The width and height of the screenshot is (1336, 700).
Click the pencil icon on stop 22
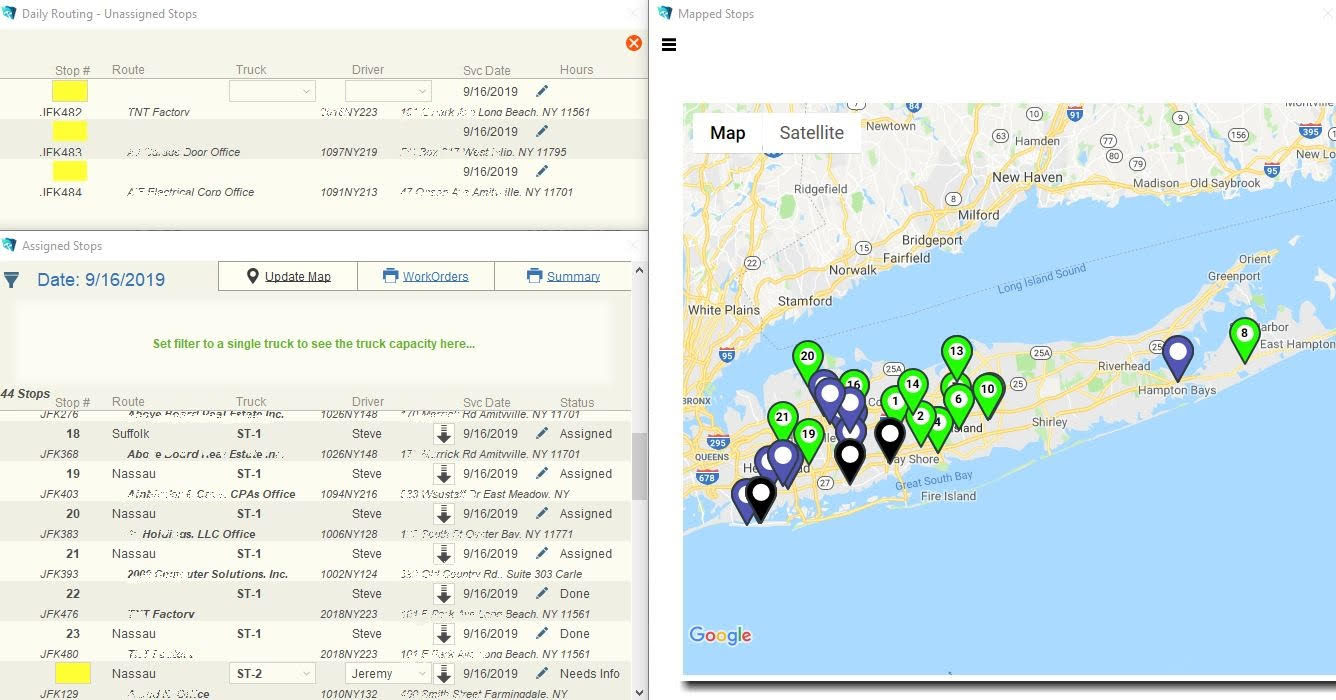click(x=542, y=593)
